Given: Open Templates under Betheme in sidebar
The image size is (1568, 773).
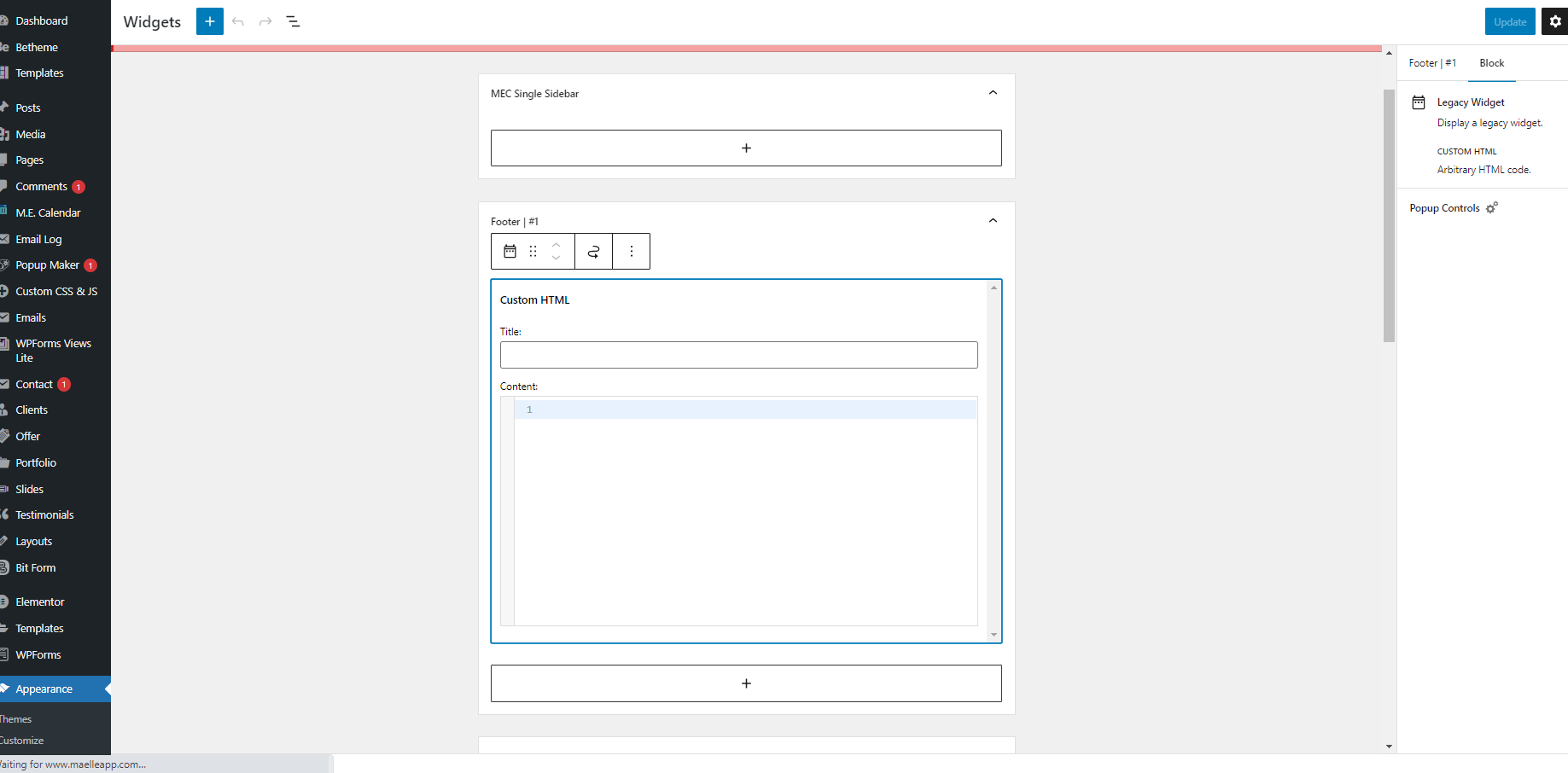Looking at the screenshot, I should [x=39, y=73].
